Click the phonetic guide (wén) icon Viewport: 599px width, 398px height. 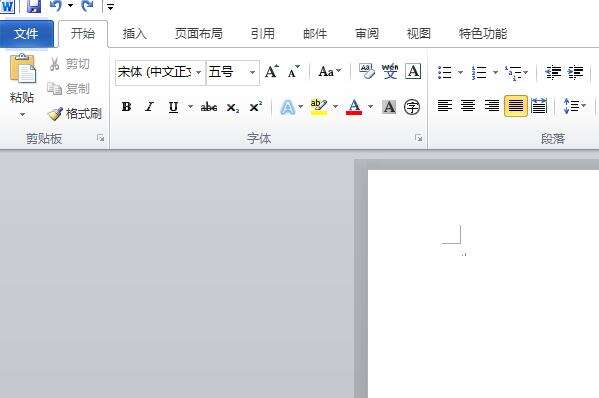pos(390,71)
